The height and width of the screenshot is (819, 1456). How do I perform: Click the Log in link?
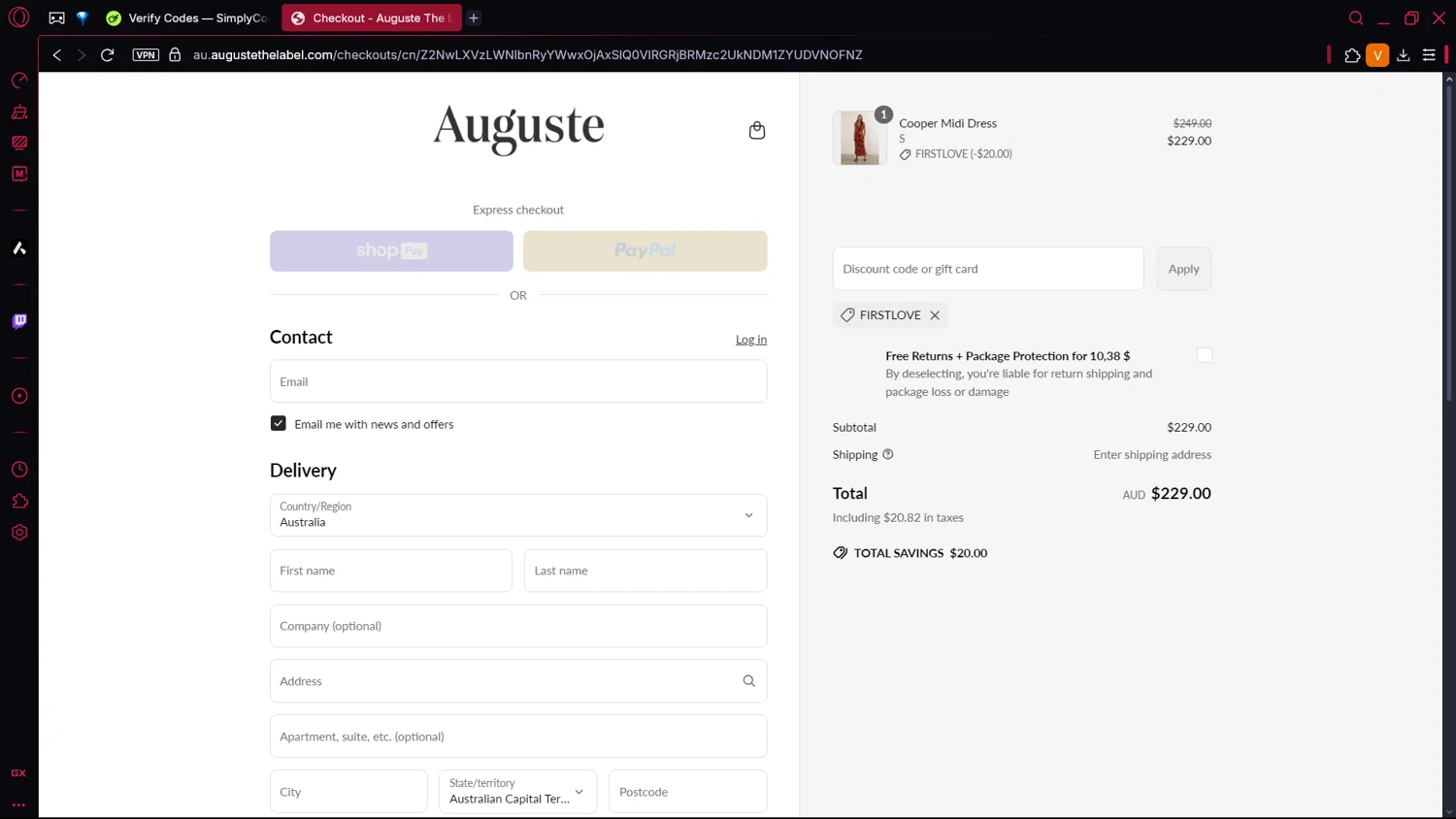(x=751, y=339)
